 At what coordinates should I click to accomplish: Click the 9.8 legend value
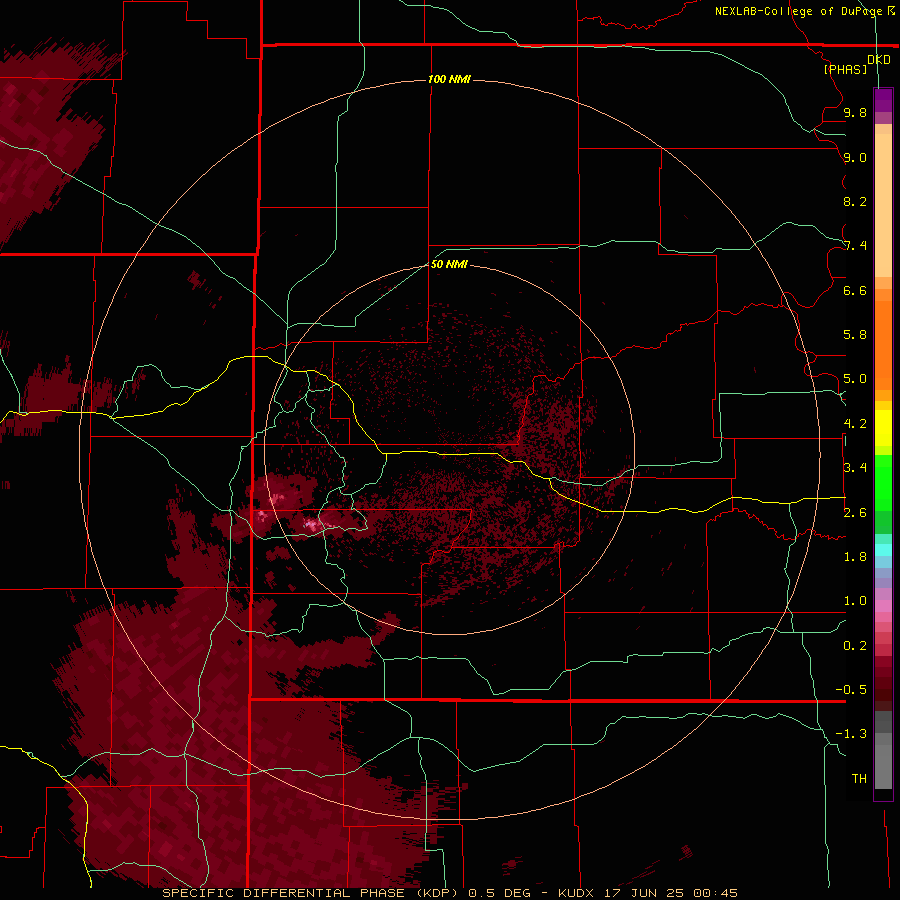(x=855, y=112)
